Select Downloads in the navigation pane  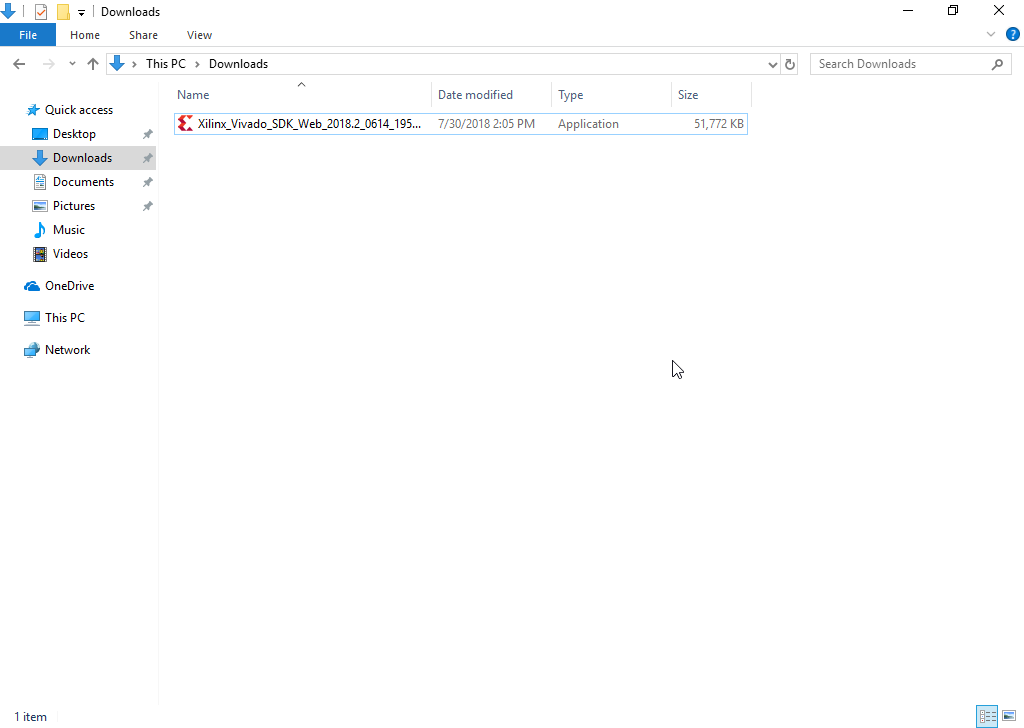82,158
